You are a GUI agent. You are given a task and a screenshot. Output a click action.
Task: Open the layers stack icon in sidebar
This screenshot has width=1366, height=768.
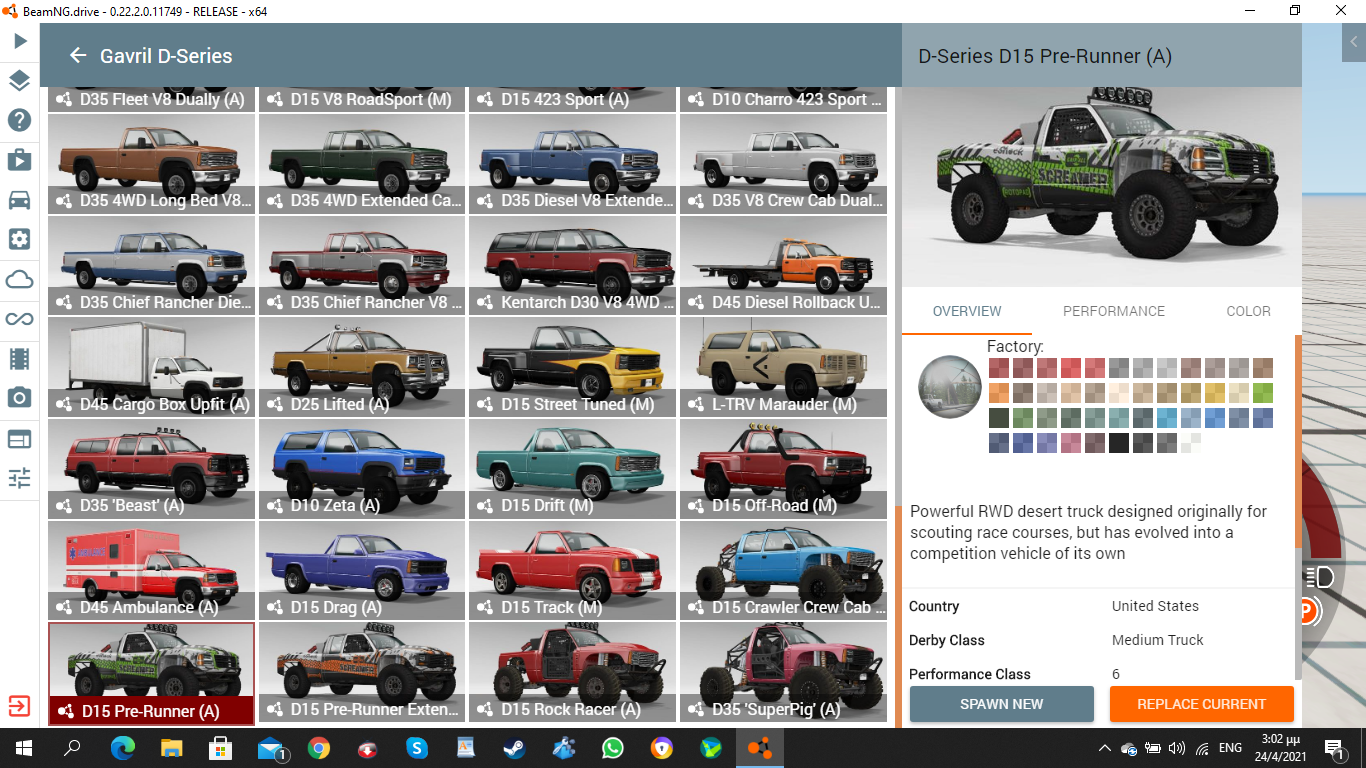20,81
